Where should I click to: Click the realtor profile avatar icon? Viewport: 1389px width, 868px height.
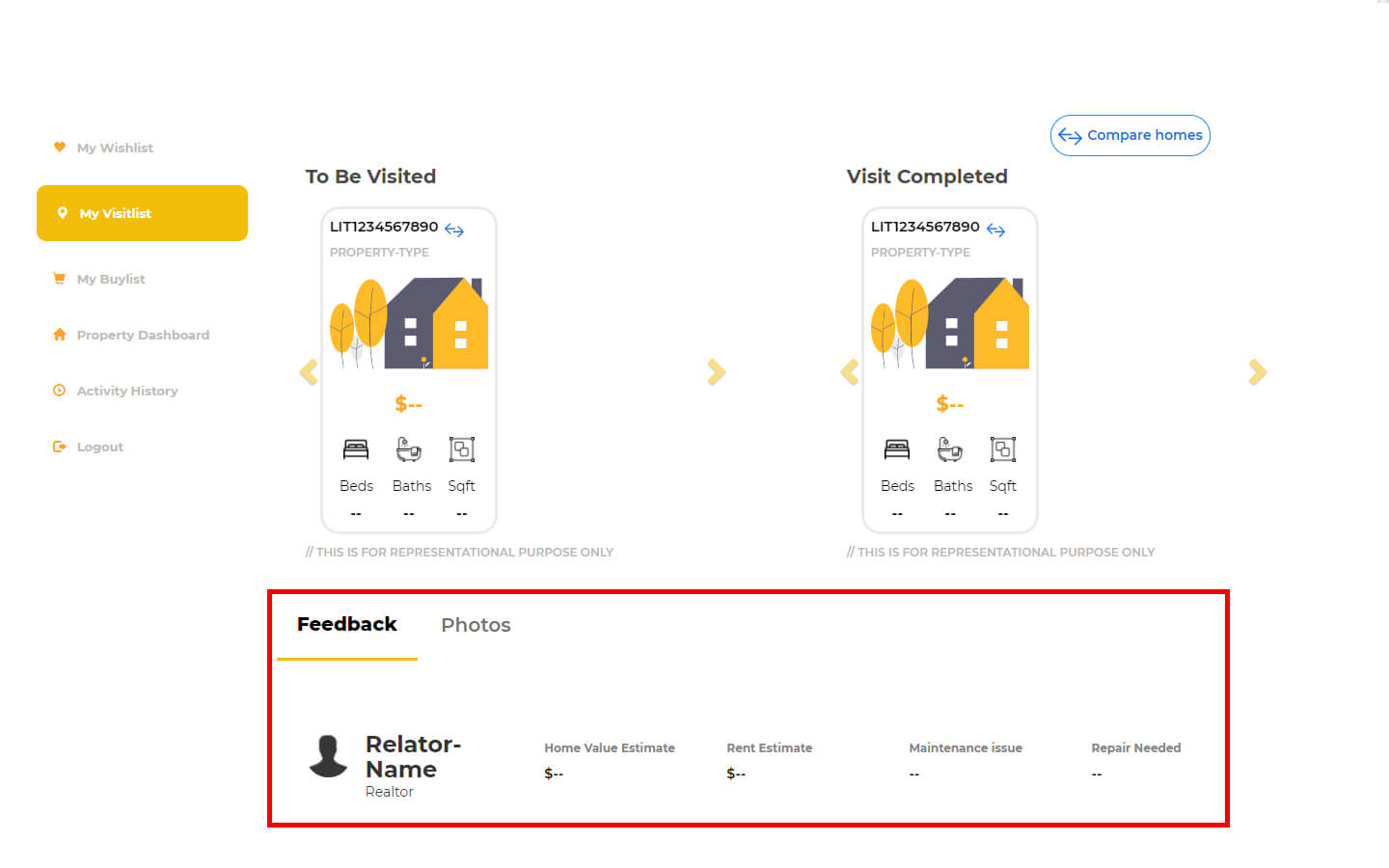[x=328, y=756]
